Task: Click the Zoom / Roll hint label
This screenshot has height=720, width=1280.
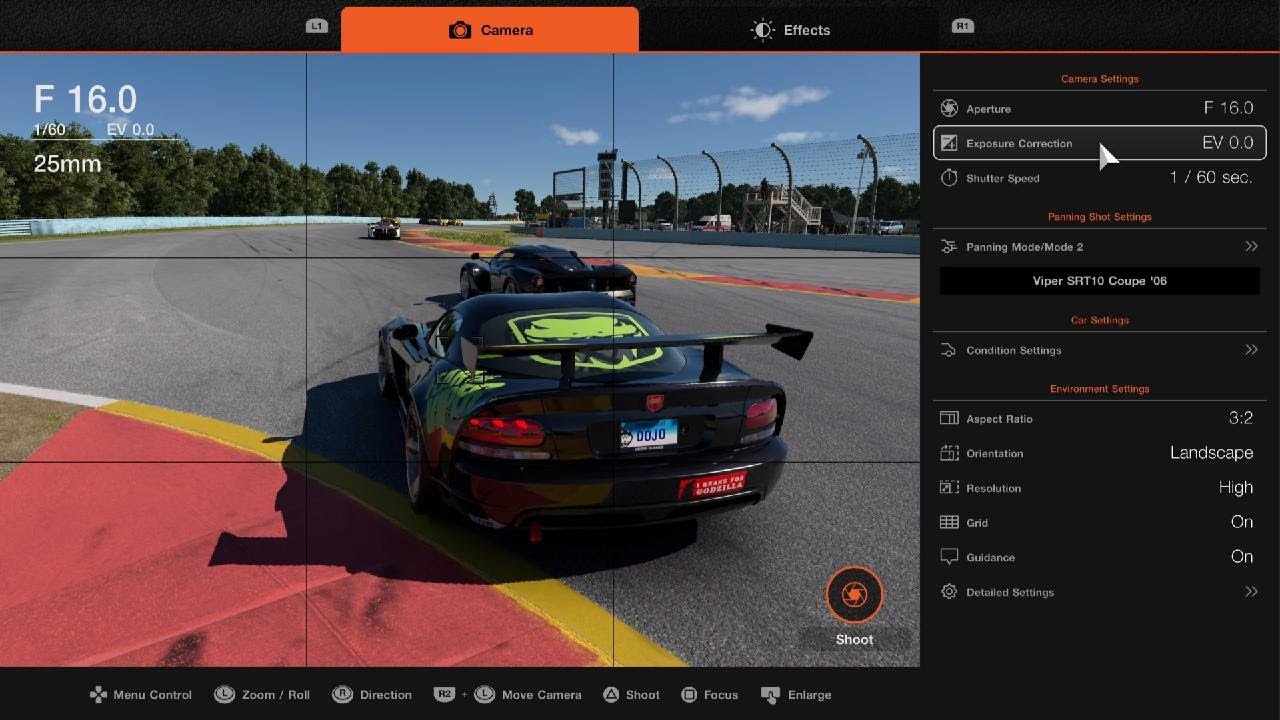Action: coord(276,694)
